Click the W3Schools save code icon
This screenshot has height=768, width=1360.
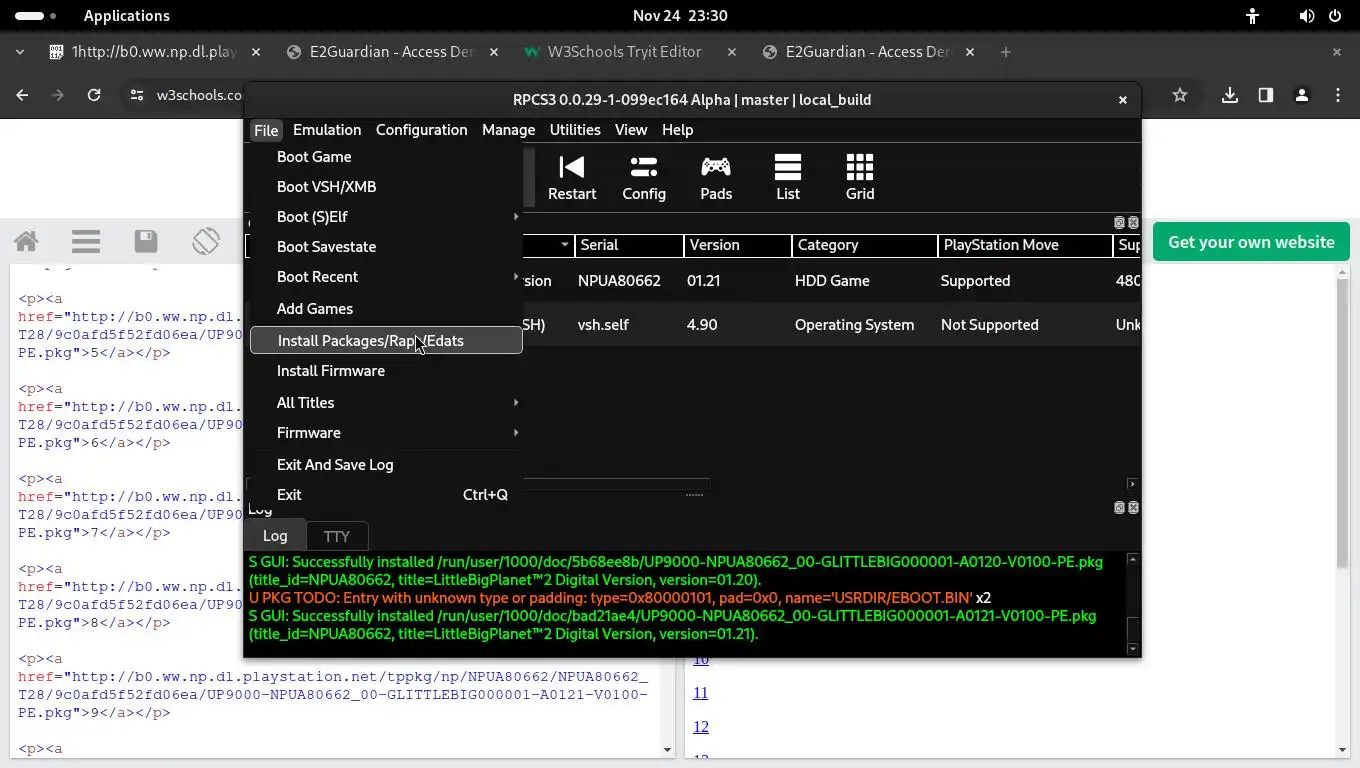146,241
